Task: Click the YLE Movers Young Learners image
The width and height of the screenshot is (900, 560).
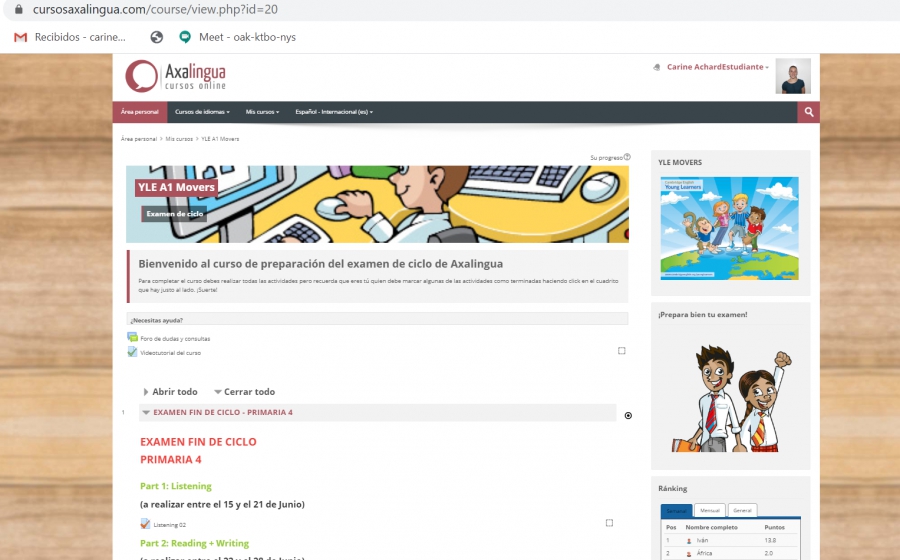Action: pos(730,228)
